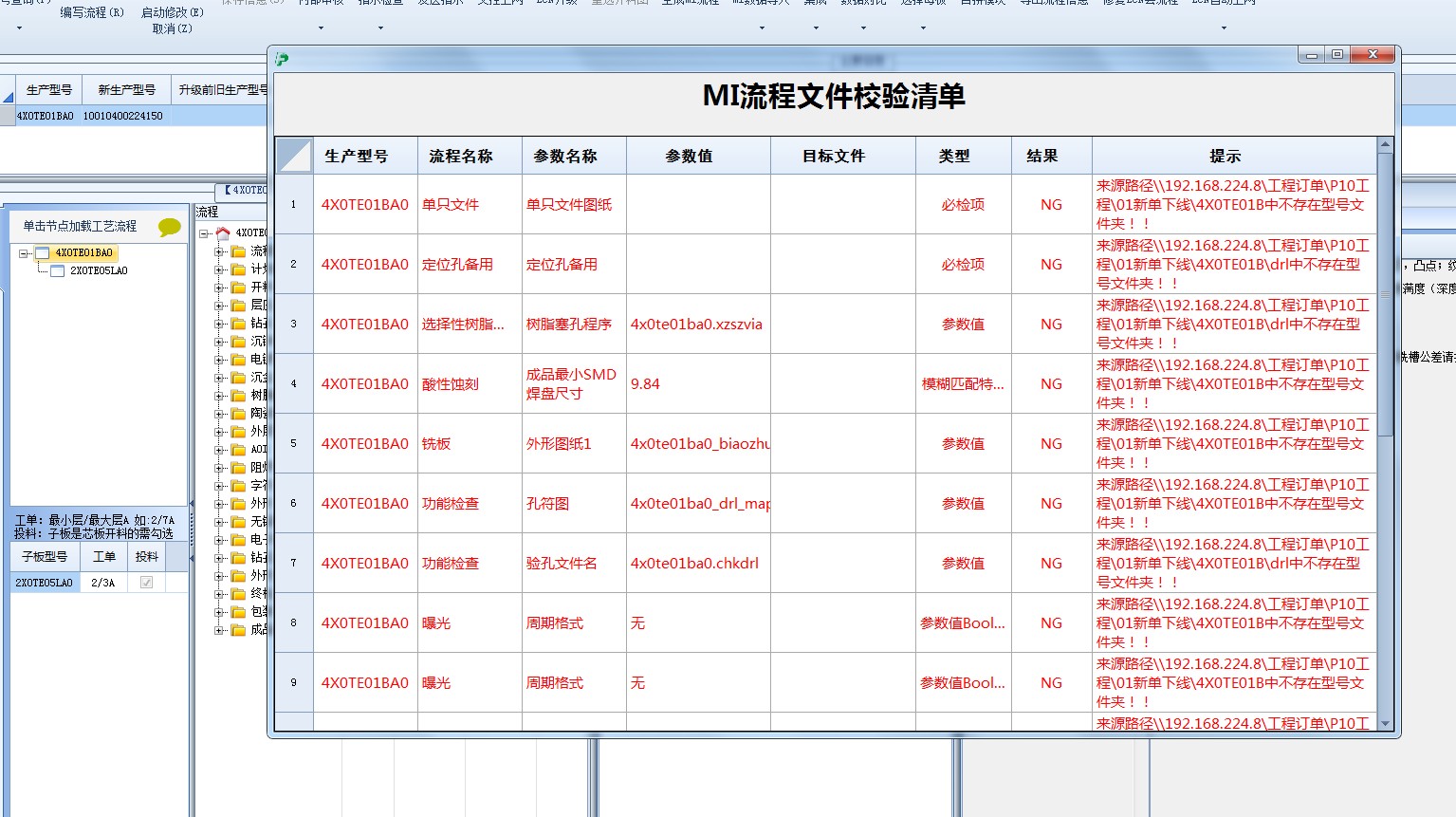Viewport: 1456px width, 817px height.
Task: Switch to the 【4X0TE tab
Action: click(x=244, y=191)
